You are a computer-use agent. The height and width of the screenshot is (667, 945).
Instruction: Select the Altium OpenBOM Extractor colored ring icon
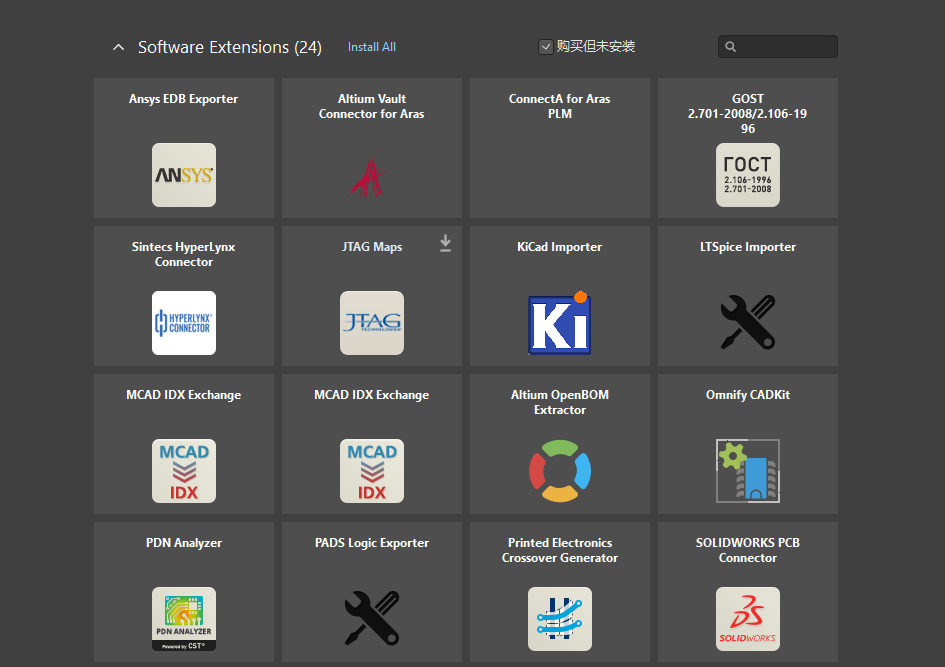(560, 471)
